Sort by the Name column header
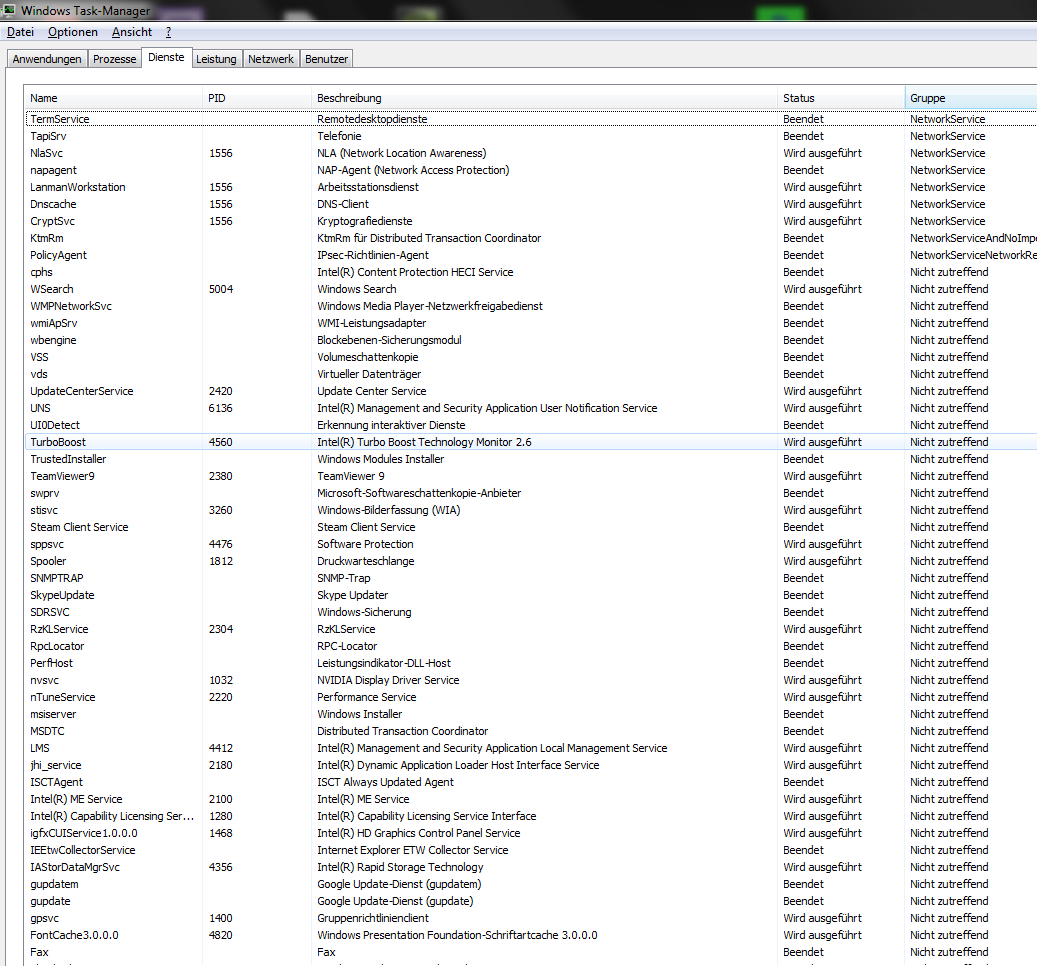The width and height of the screenshot is (1037, 966). [113, 98]
